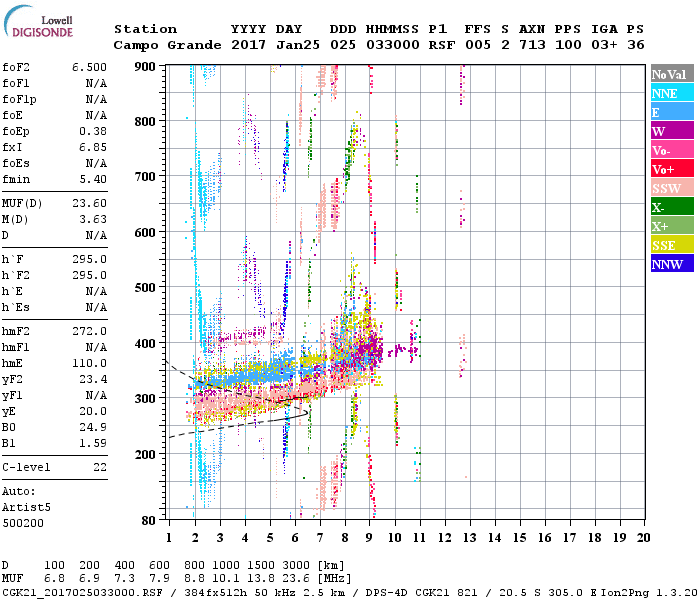Pick the purple W legend entry
This screenshot has width=700, height=600.
tap(668, 131)
